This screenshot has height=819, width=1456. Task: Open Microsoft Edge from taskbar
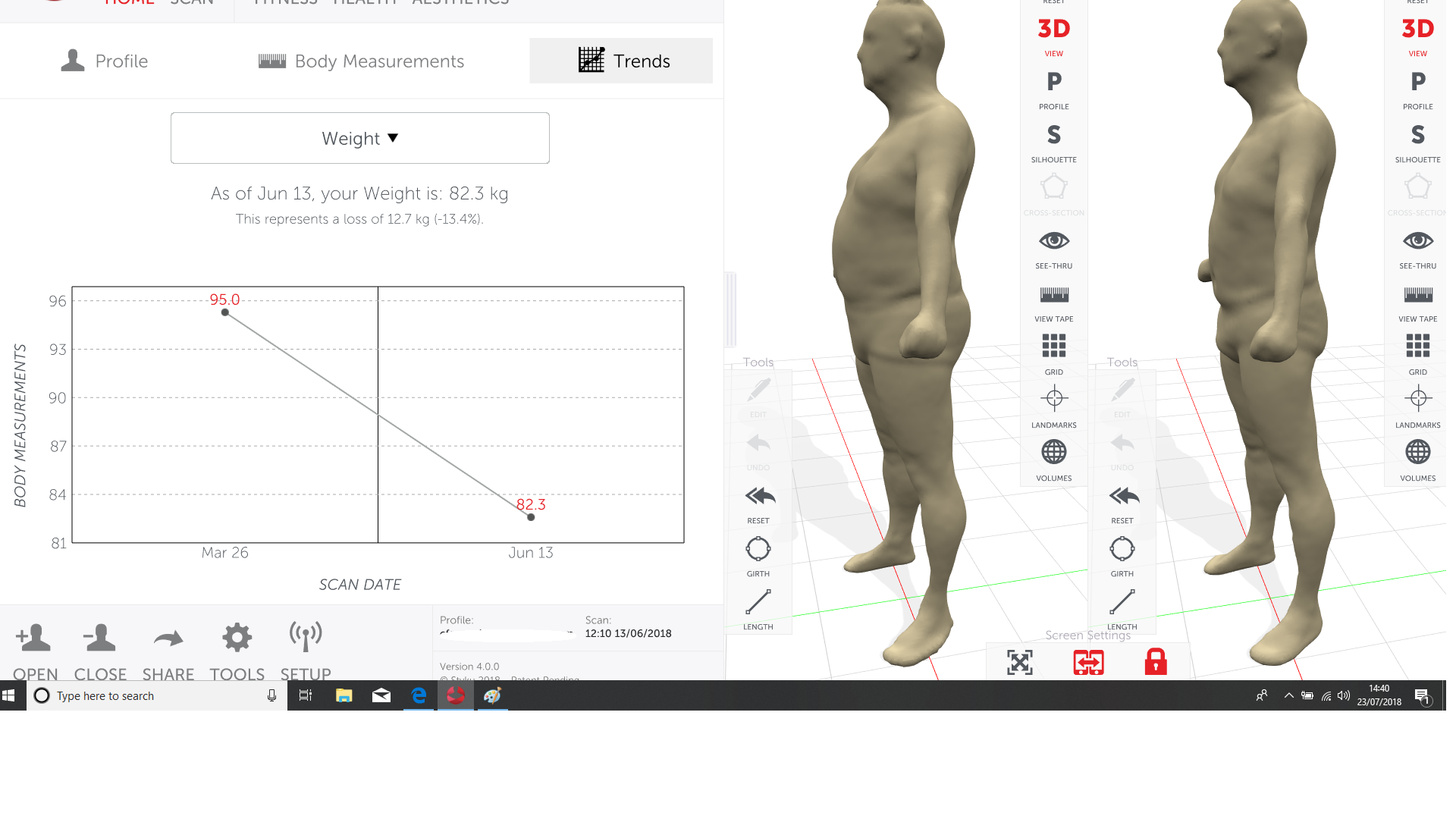click(419, 695)
